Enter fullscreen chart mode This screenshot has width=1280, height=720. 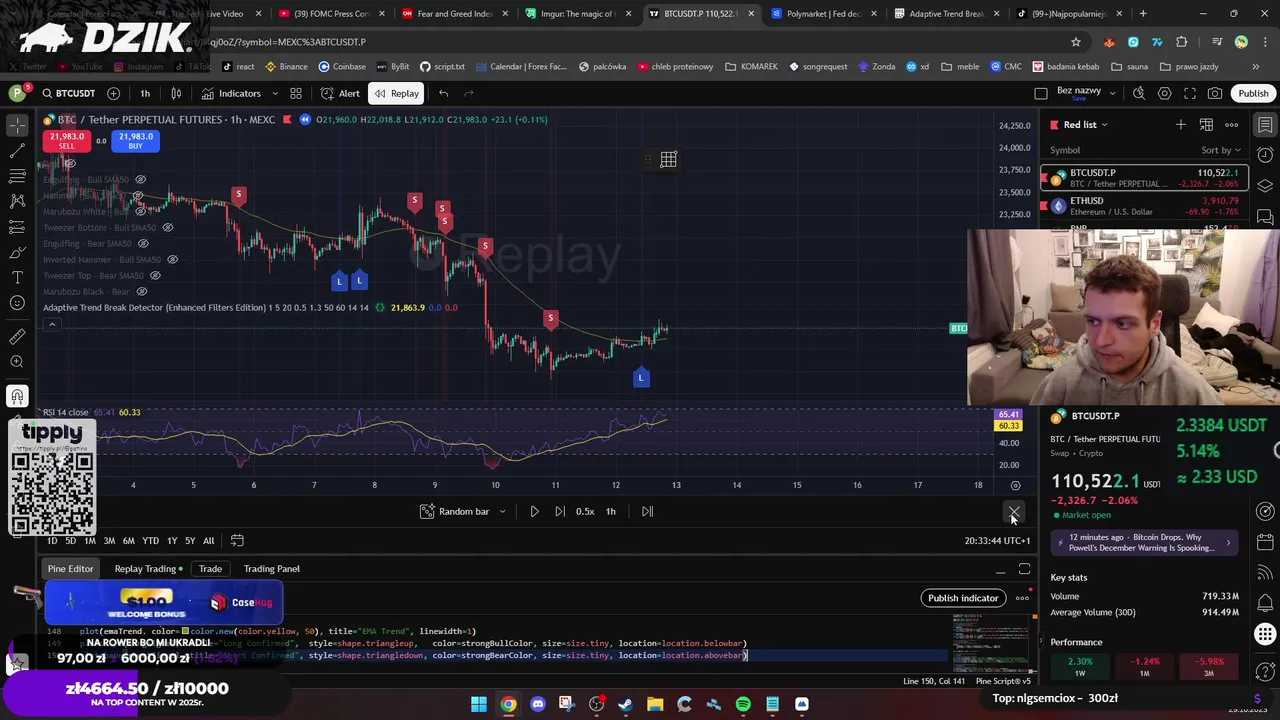(1190, 93)
